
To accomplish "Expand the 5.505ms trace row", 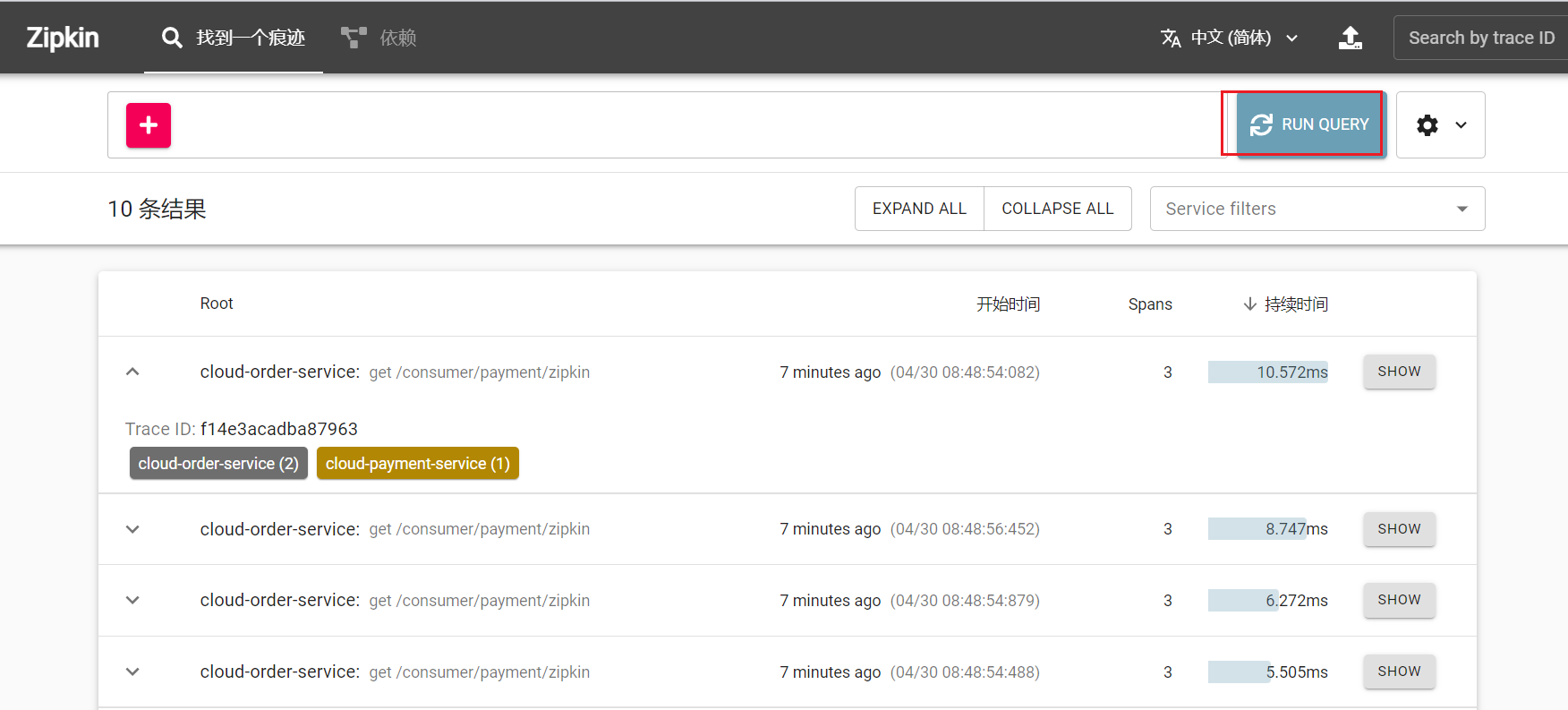I will pos(132,672).
